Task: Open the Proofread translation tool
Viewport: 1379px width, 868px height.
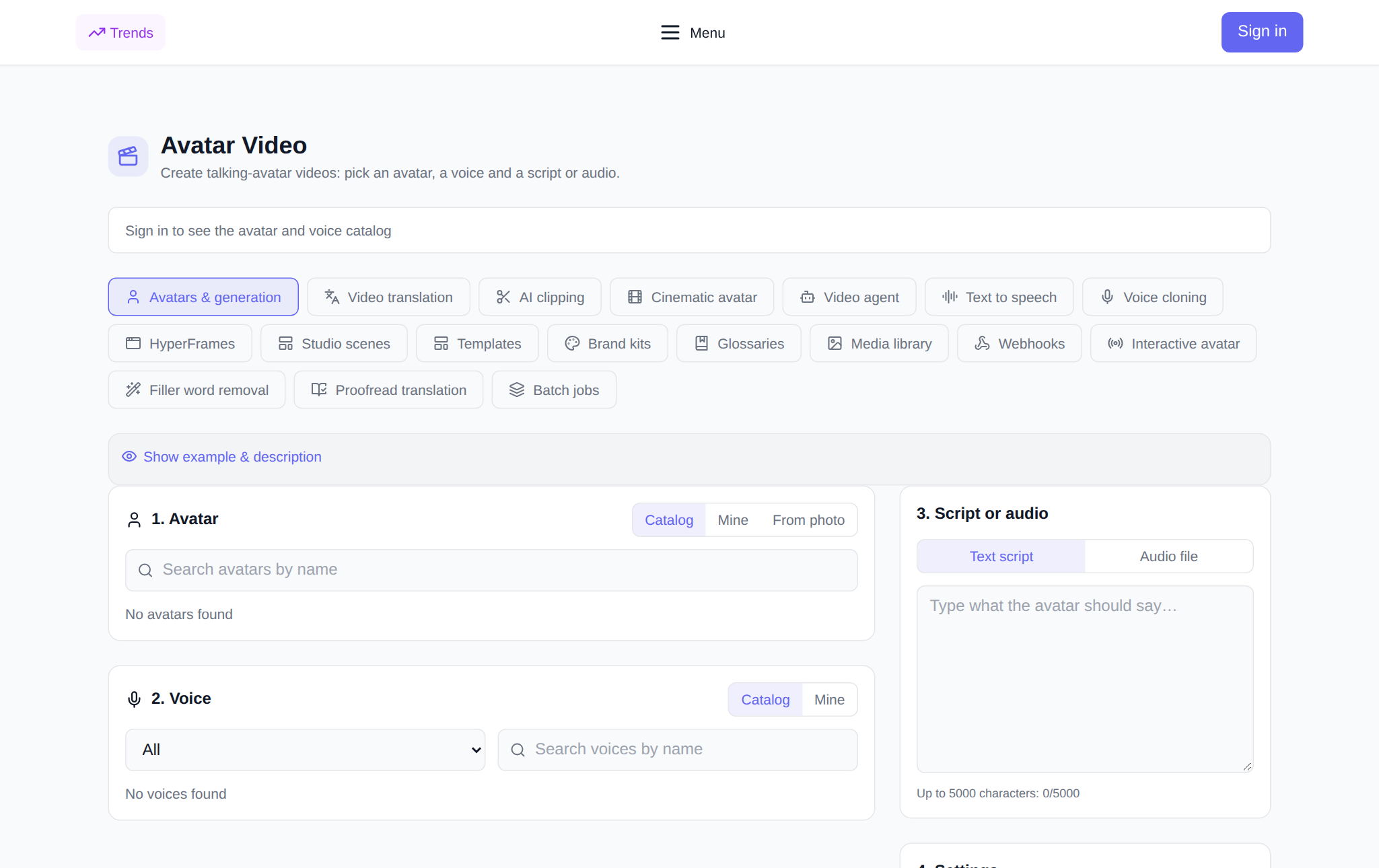Action: [388, 390]
